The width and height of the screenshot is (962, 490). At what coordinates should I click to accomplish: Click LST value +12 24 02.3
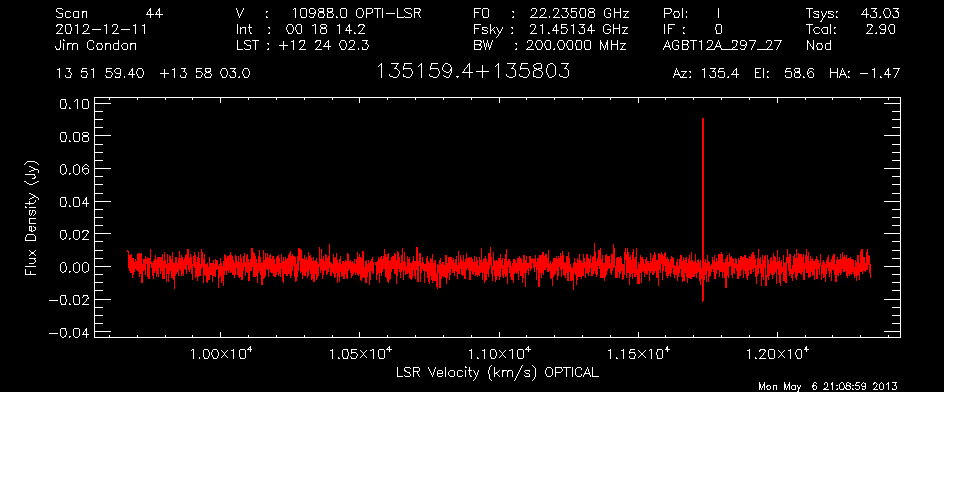click(x=324, y=45)
